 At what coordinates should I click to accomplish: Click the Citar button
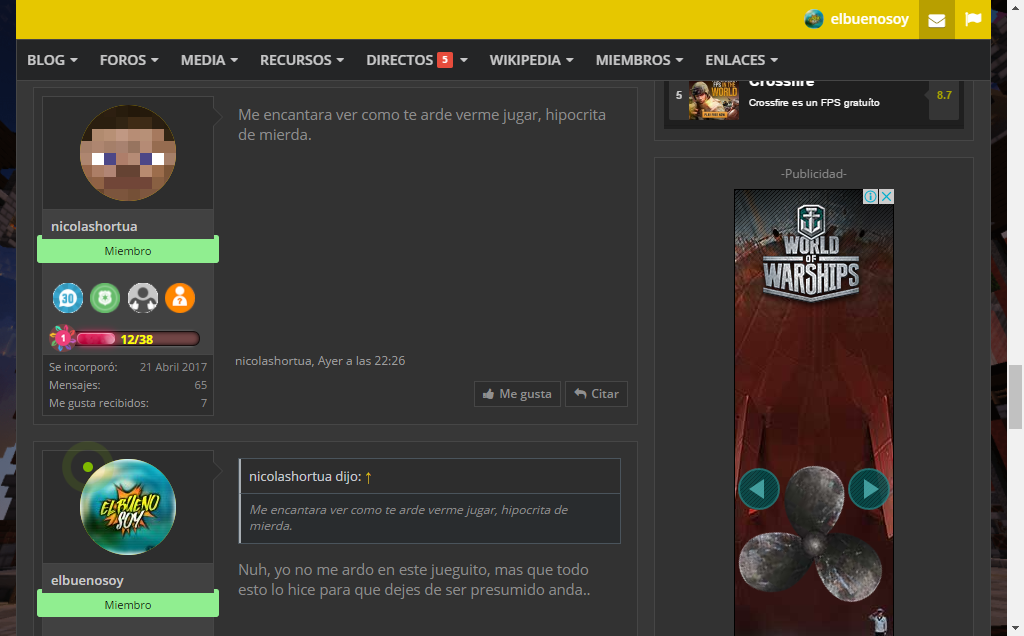(x=596, y=394)
